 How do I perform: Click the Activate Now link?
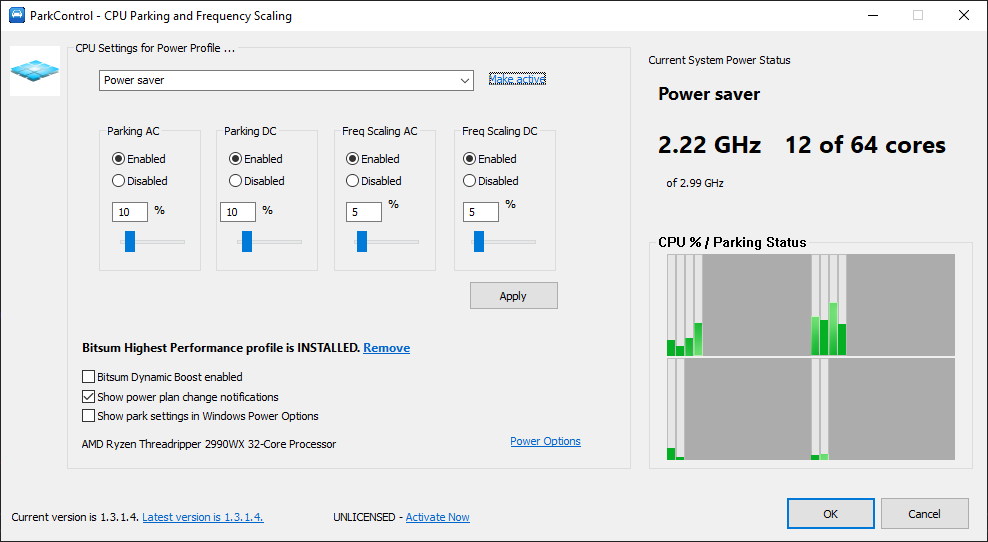tap(437, 517)
